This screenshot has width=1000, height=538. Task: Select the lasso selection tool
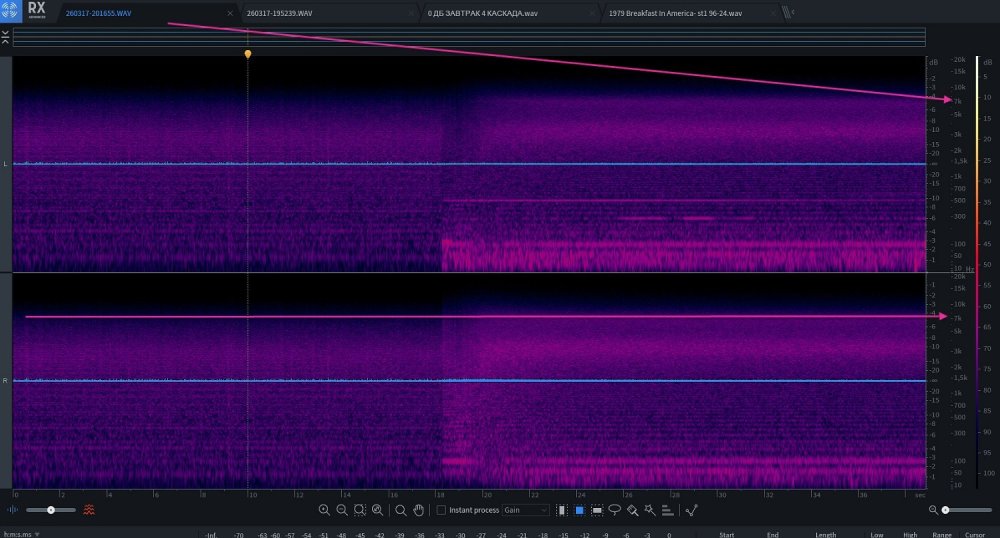614,510
